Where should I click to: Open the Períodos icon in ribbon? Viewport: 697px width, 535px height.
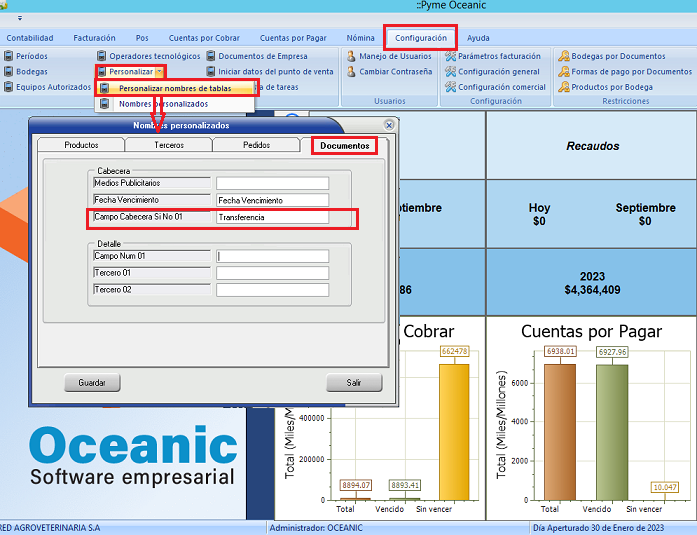coord(8,56)
